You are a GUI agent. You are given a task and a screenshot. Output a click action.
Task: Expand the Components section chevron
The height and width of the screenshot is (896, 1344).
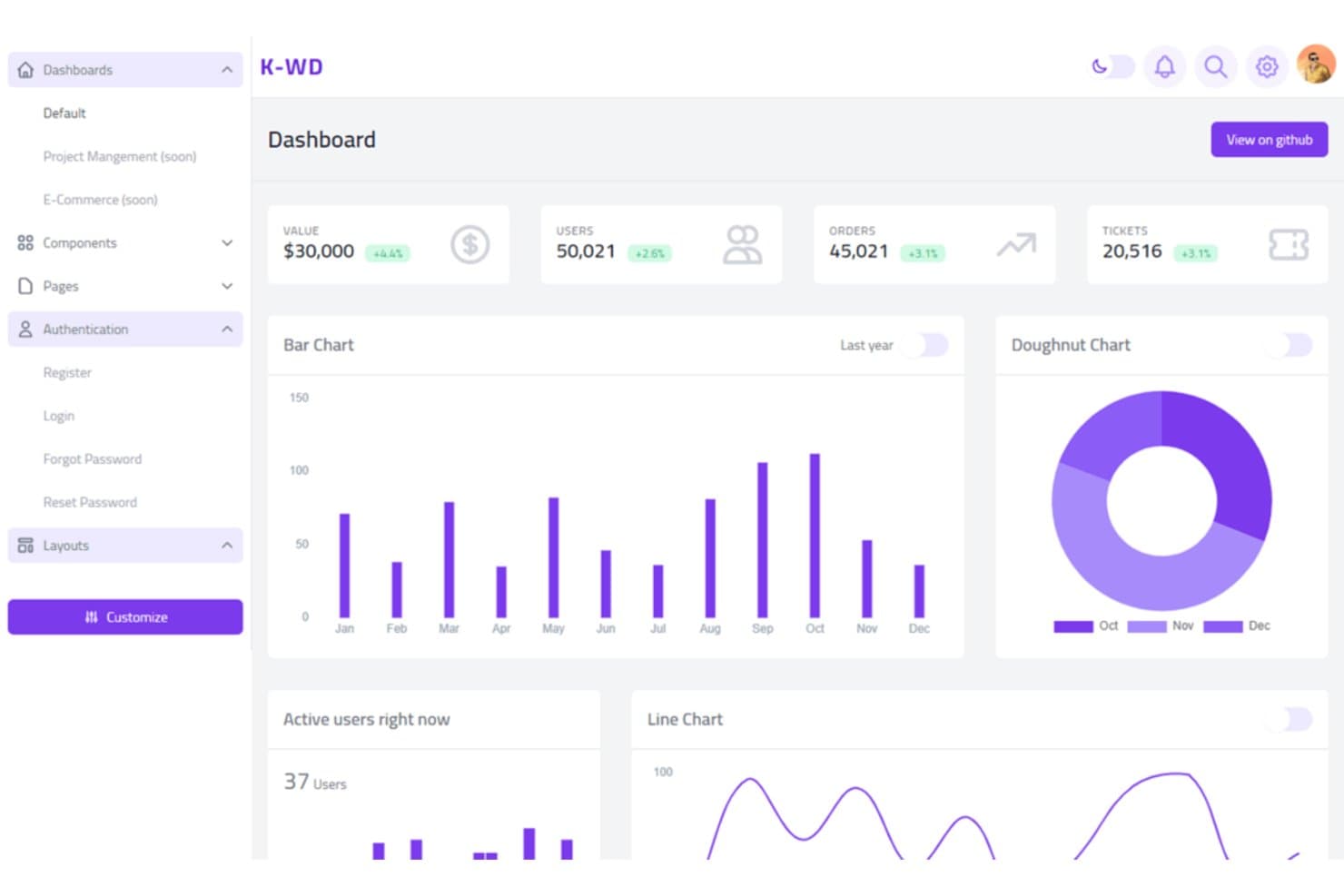tap(227, 242)
